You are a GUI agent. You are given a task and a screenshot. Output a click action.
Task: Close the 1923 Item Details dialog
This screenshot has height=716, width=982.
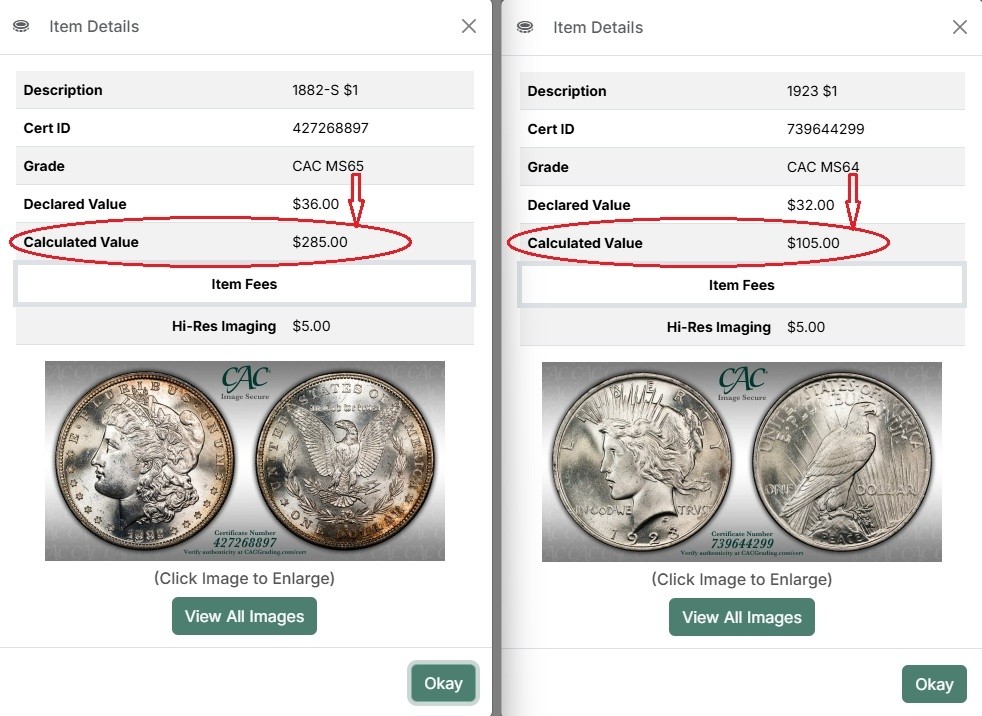coord(960,28)
